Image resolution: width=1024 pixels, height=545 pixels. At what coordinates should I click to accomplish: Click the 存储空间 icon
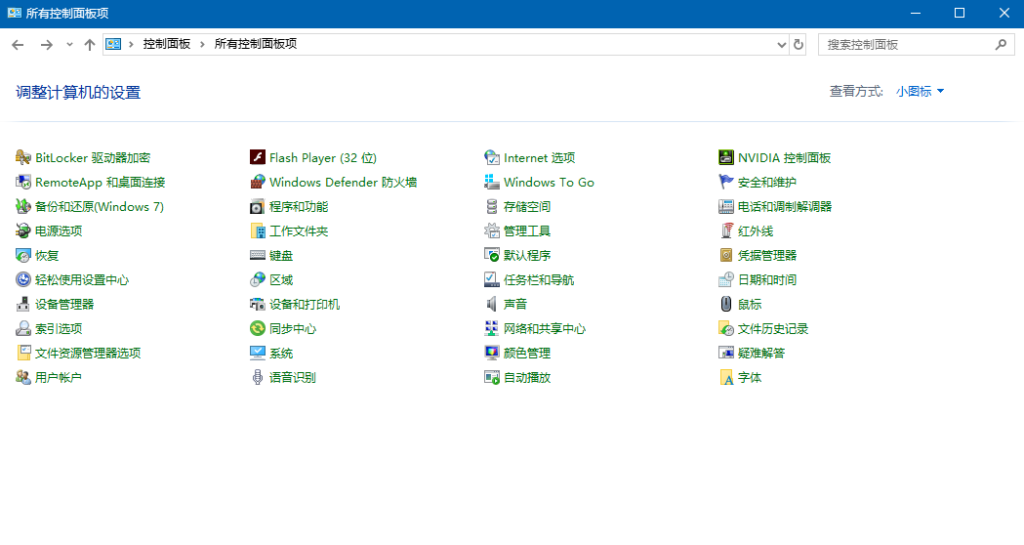pos(492,206)
